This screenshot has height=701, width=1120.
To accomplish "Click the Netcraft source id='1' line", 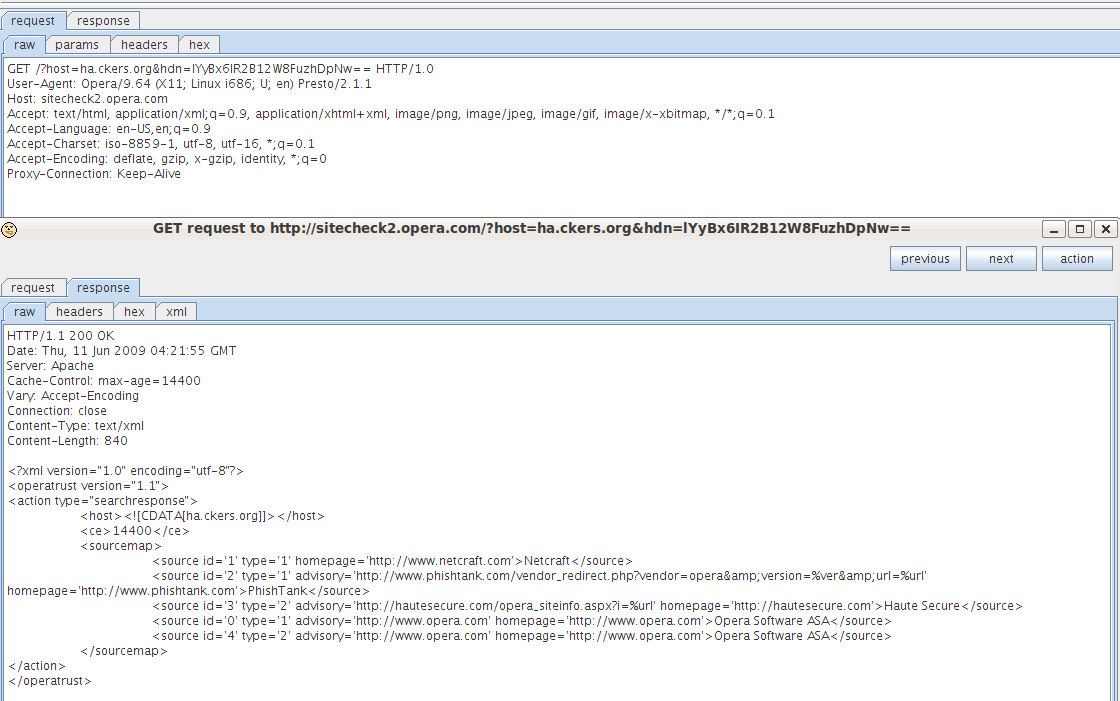I will 392,560.
